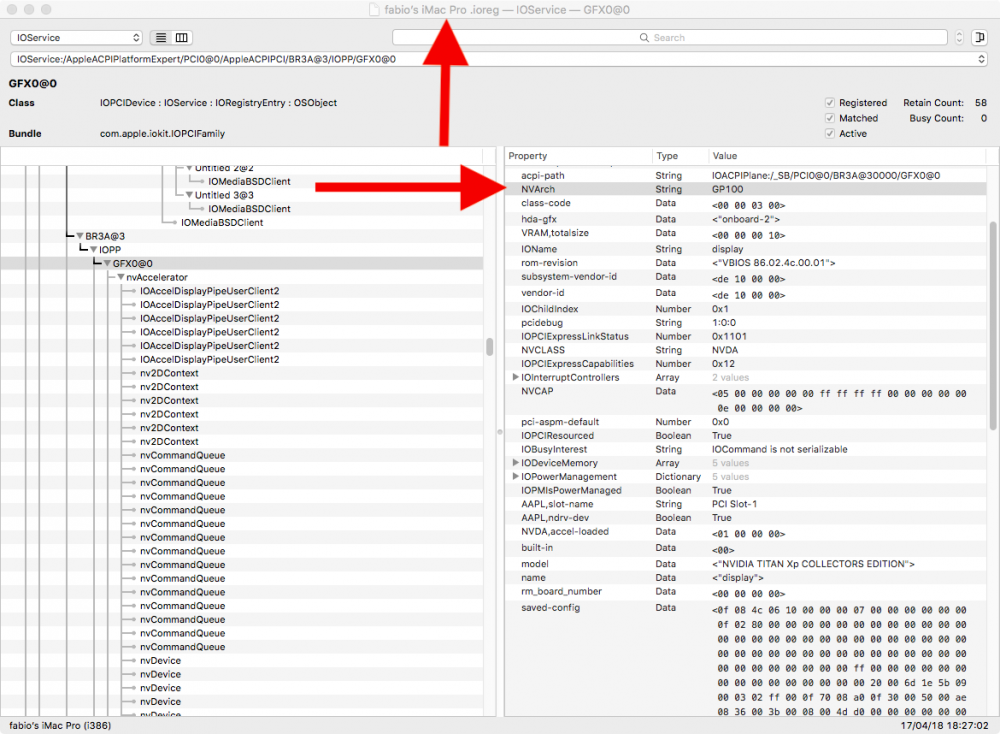Select the class-code property row
Screen dimensions: 1000x734
(746, 204)
